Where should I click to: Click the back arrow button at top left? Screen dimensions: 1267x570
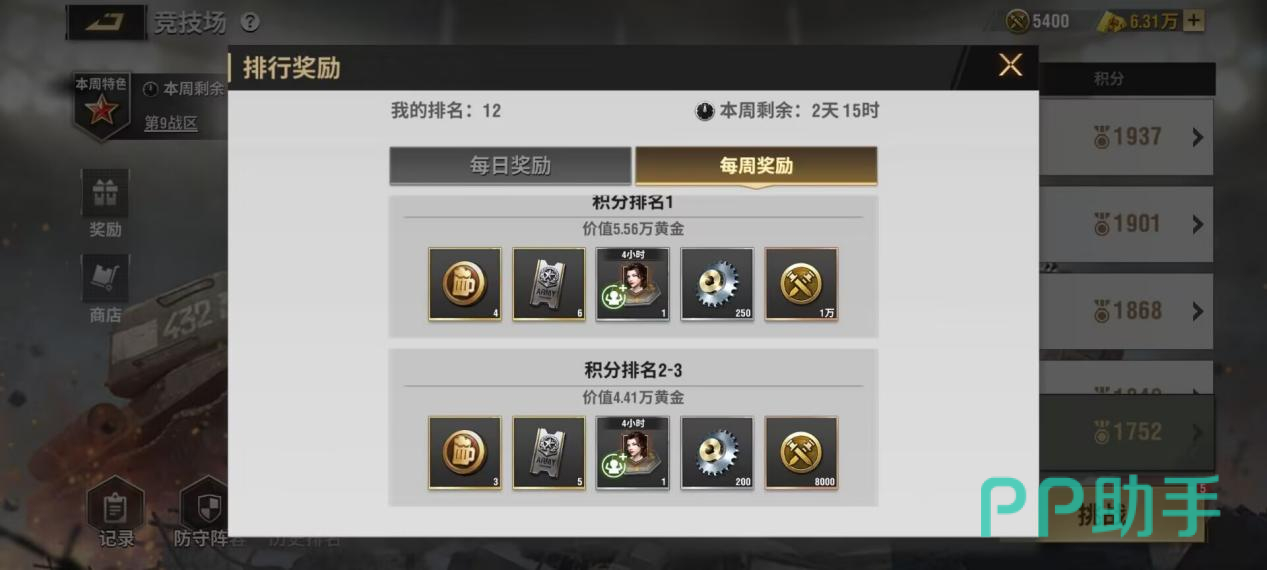[x=104, y=22]
